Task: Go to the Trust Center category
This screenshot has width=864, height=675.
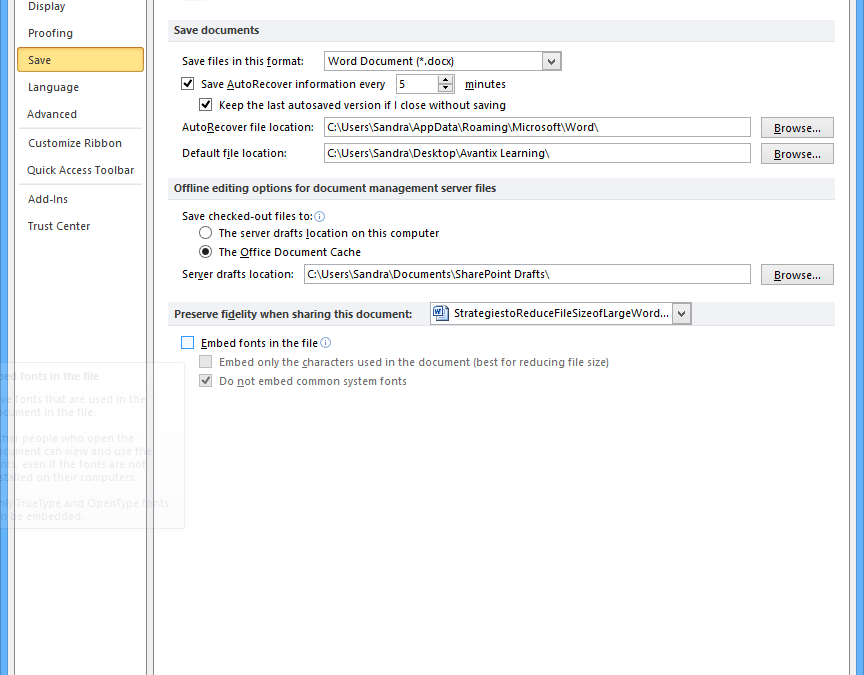Action: pos(59,226)
